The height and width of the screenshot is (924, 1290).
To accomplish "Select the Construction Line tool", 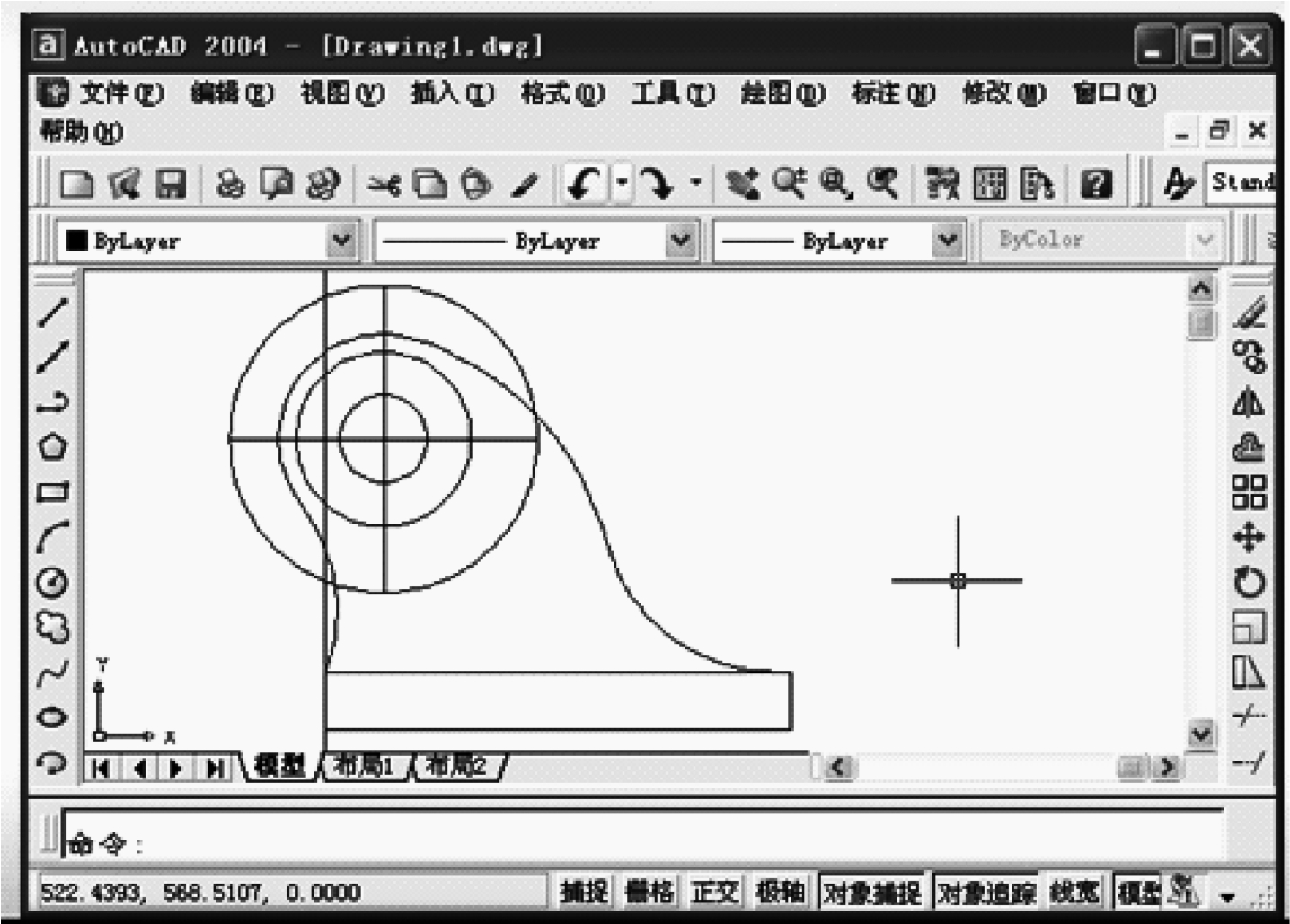I will tap(53, 357).
